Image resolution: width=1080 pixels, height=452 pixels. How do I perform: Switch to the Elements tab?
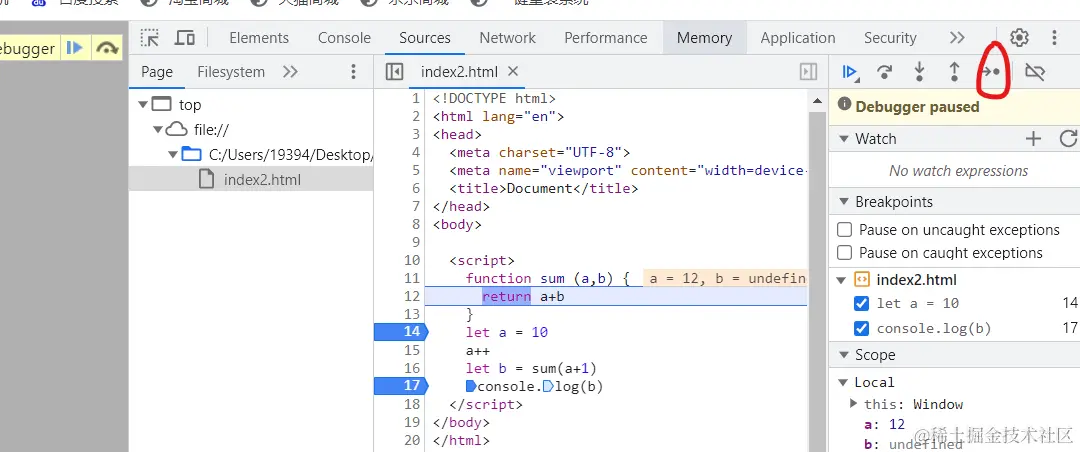(259, 38)
